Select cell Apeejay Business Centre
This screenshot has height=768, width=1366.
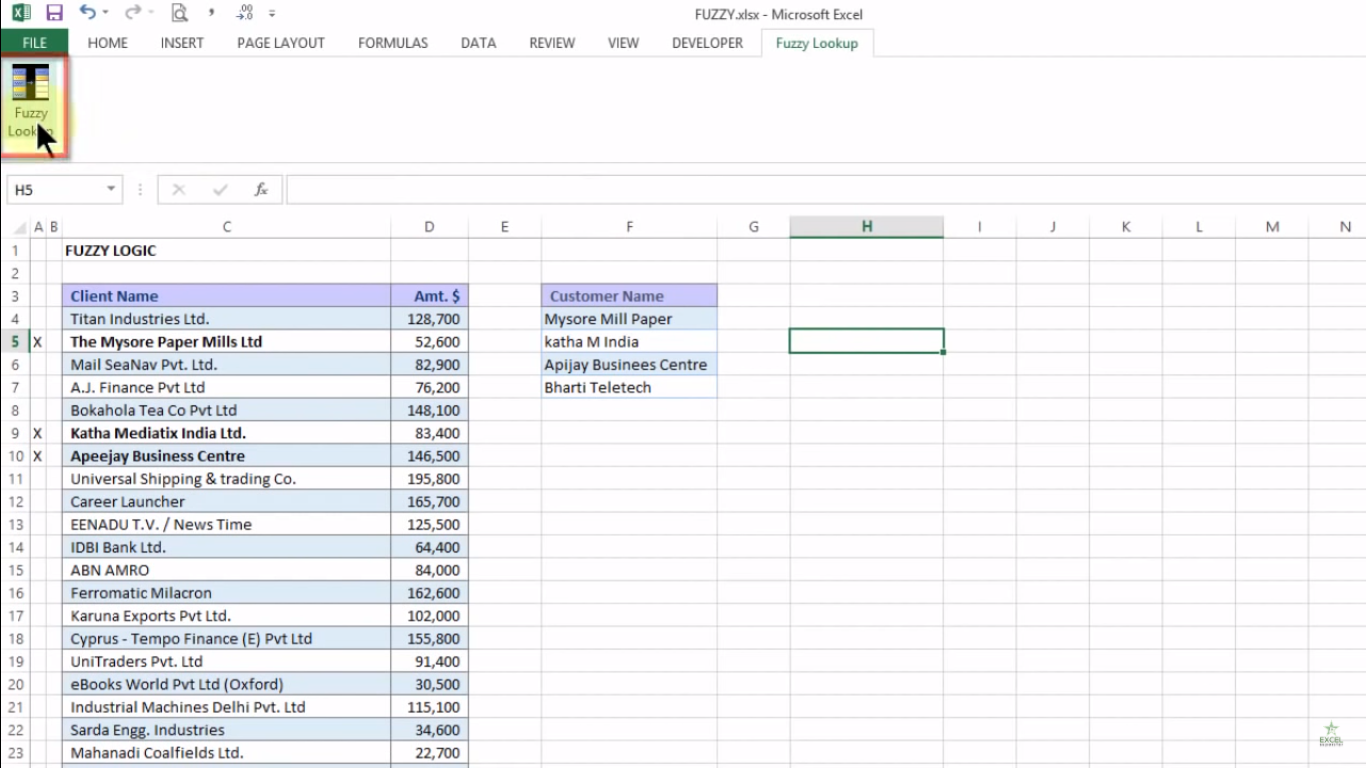[x=227, y=456]
